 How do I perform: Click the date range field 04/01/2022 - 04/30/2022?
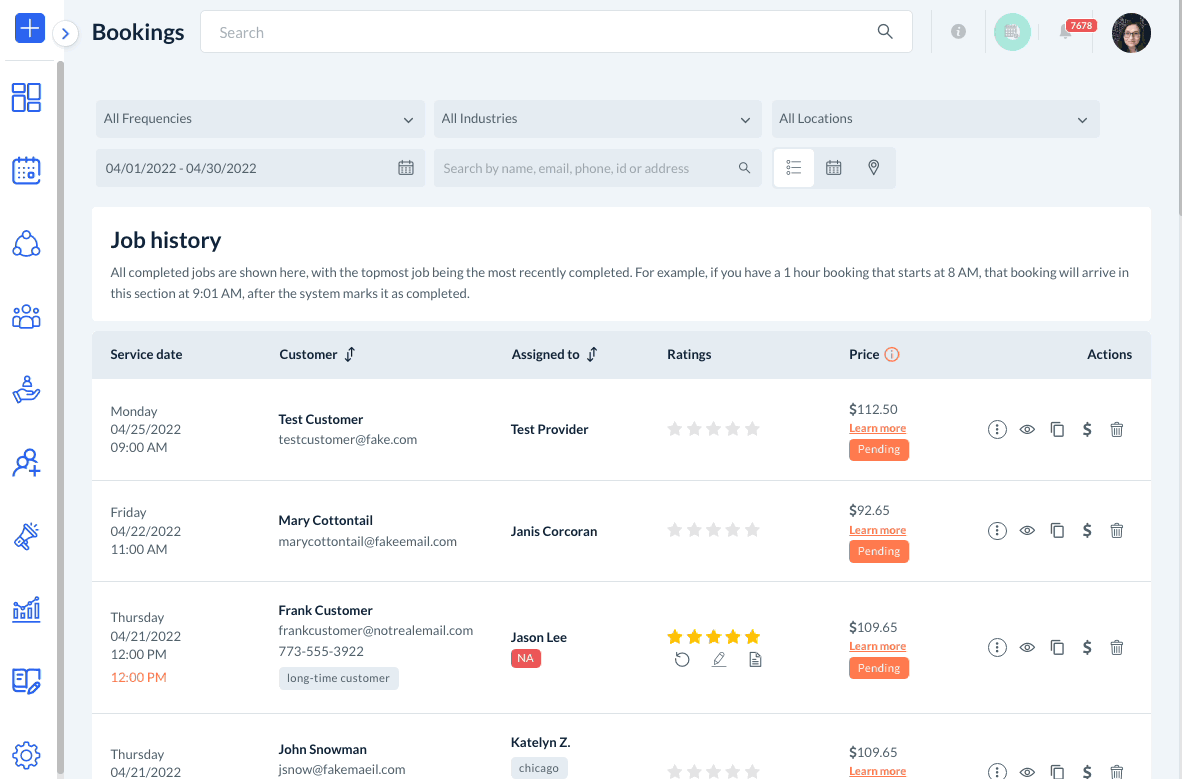(x=259, y=168)
